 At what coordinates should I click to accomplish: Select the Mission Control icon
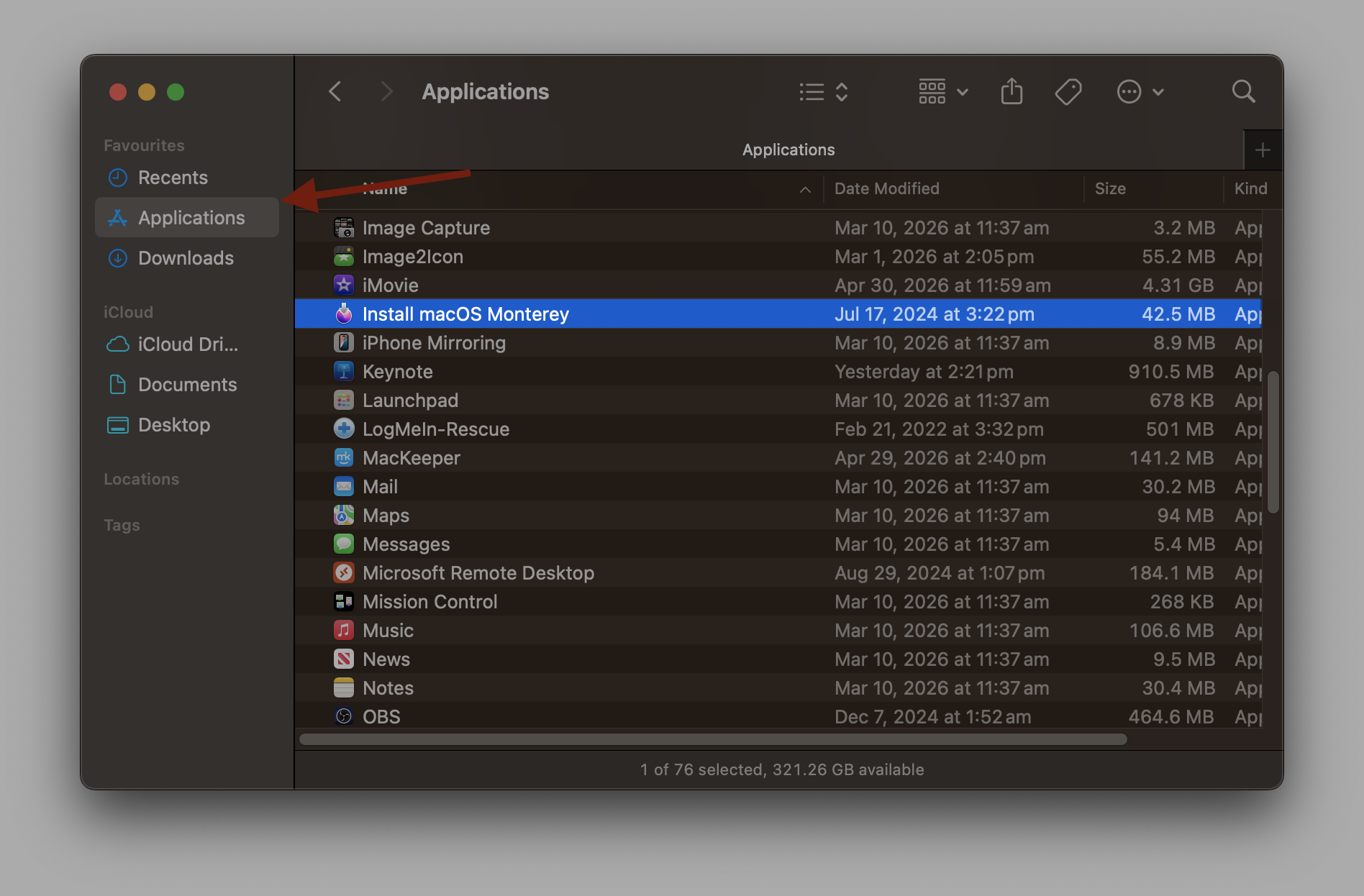point(344,602)
